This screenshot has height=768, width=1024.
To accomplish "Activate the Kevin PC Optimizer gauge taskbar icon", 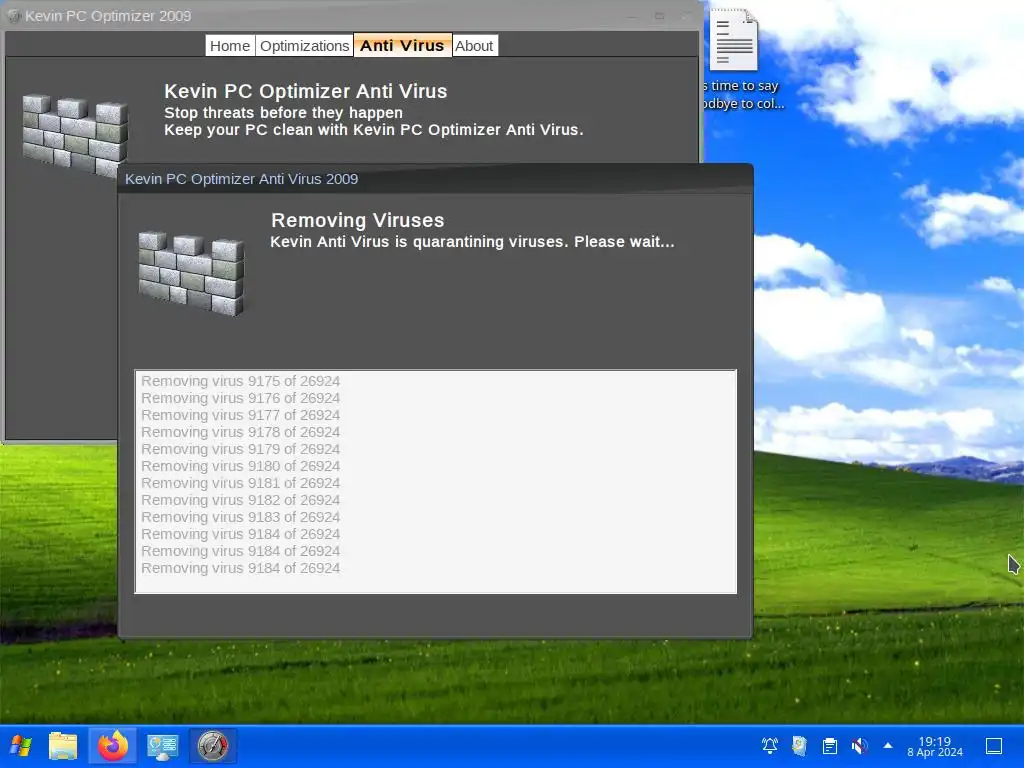I will (x=213, y=746).
